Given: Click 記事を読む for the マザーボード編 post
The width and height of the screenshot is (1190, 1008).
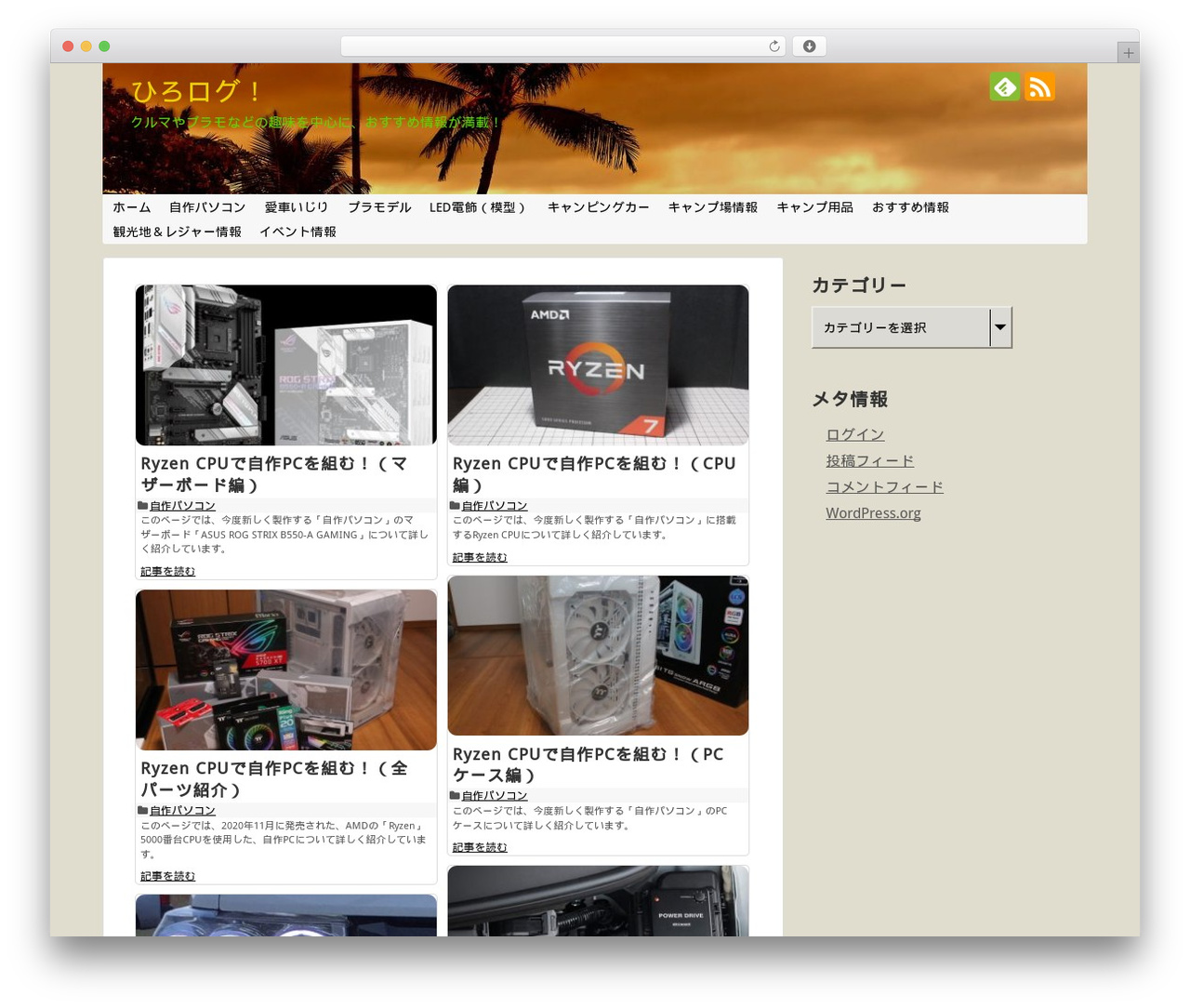Looking at the screenshot, I should (167, 571).
